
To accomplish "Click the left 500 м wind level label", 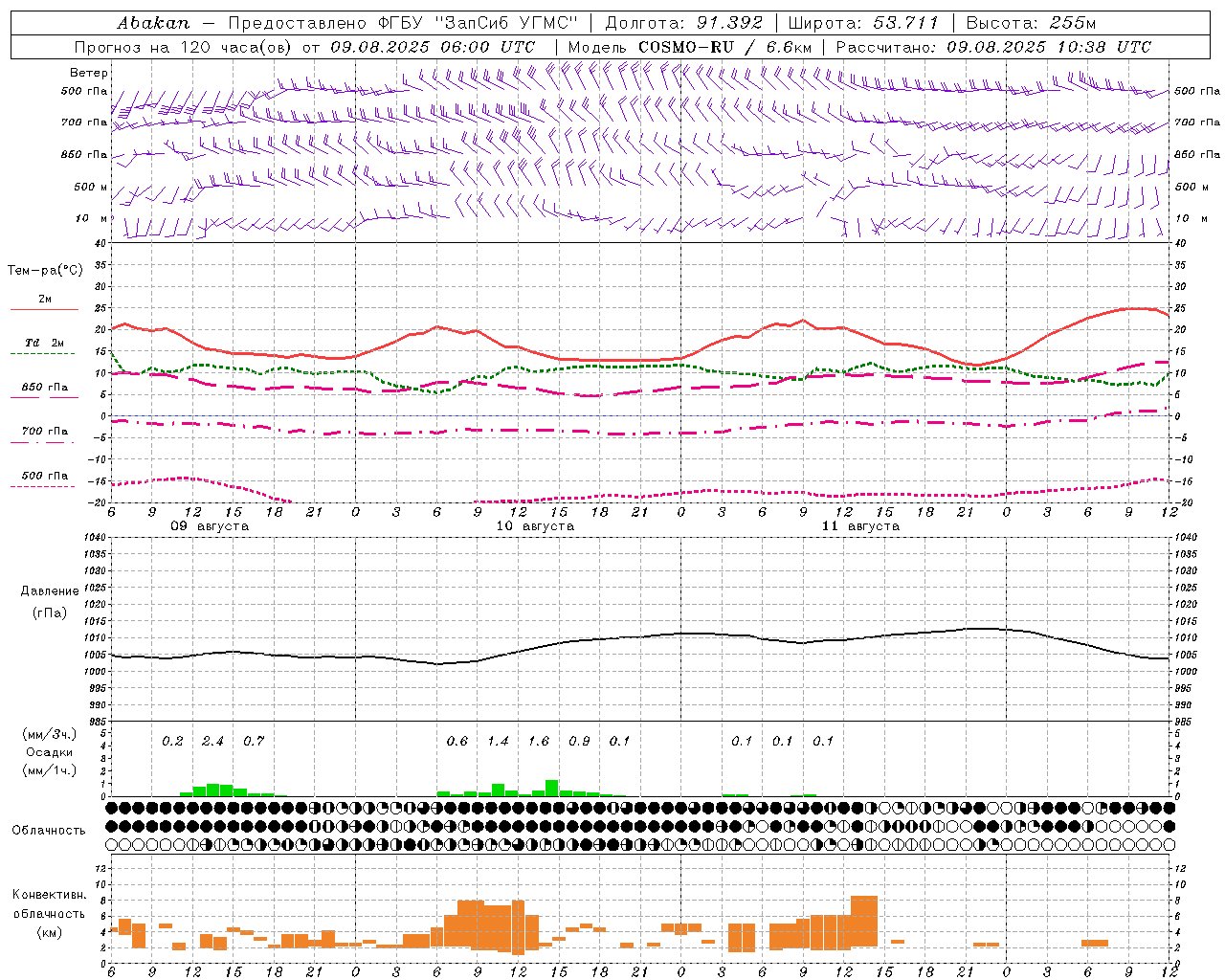I will [91, 187].
